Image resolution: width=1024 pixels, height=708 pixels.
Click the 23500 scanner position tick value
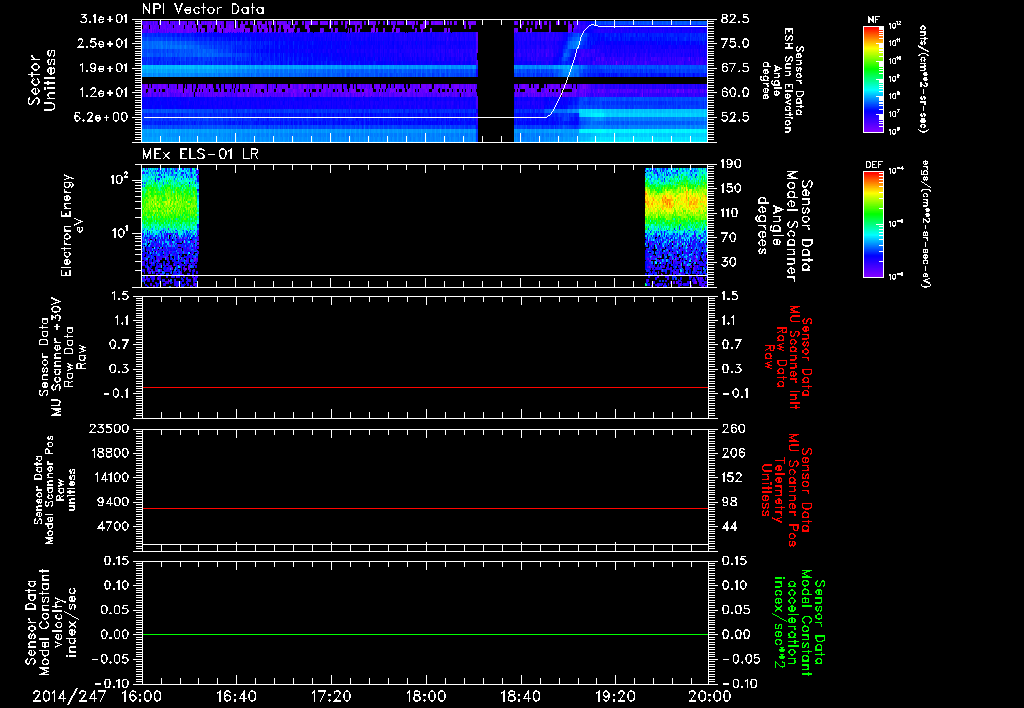(x=110, y=429)
